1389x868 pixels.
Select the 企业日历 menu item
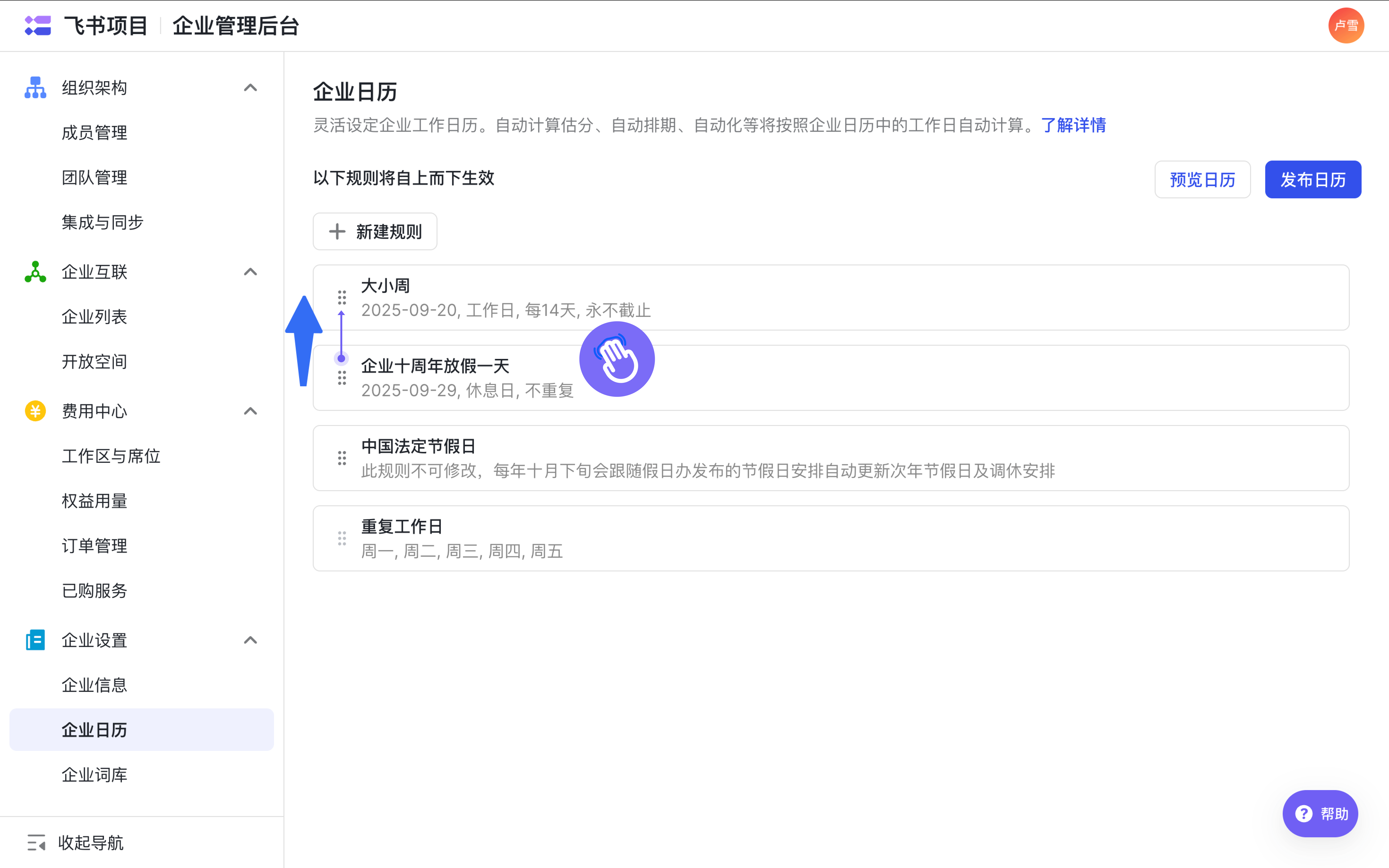tap(142, 730)
